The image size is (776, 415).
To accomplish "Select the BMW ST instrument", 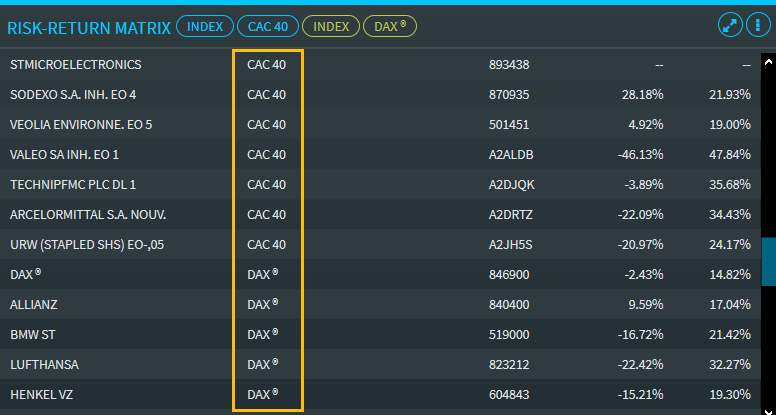I will [32, 335].
